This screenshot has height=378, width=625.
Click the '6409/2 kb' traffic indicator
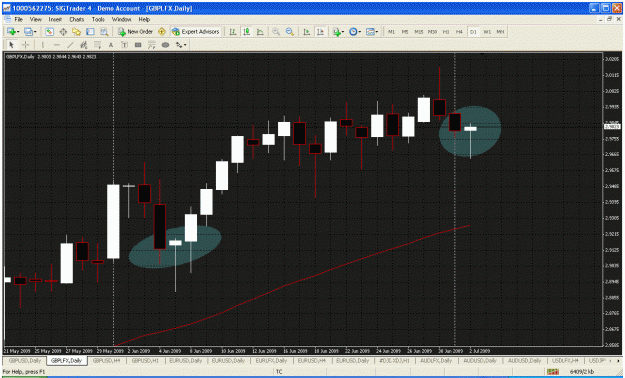click(x=582, y=372)
